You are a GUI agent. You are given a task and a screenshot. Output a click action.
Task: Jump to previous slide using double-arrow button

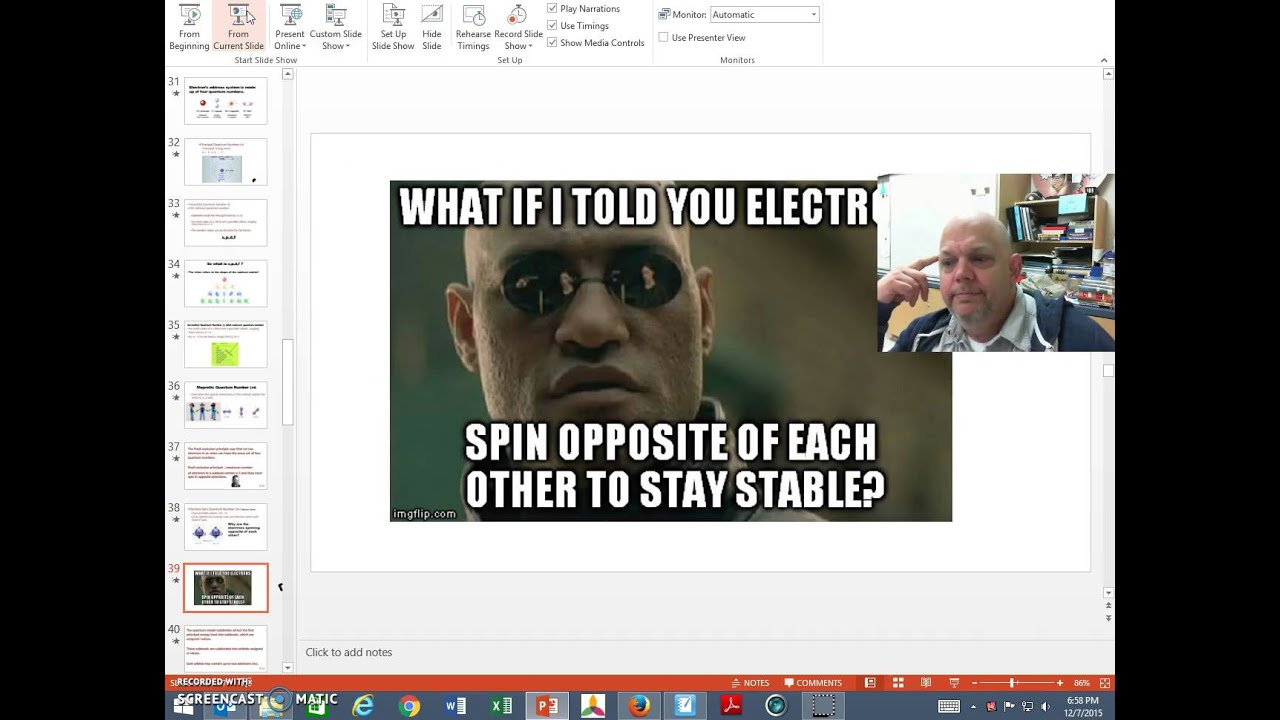(1108, 606)
